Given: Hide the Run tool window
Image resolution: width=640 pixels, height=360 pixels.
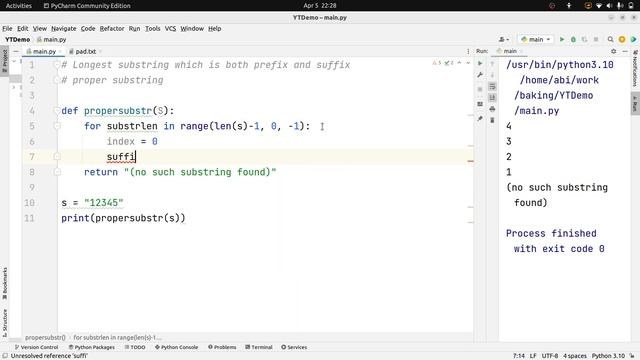Looking at the screenshot, I should (625, 51).
